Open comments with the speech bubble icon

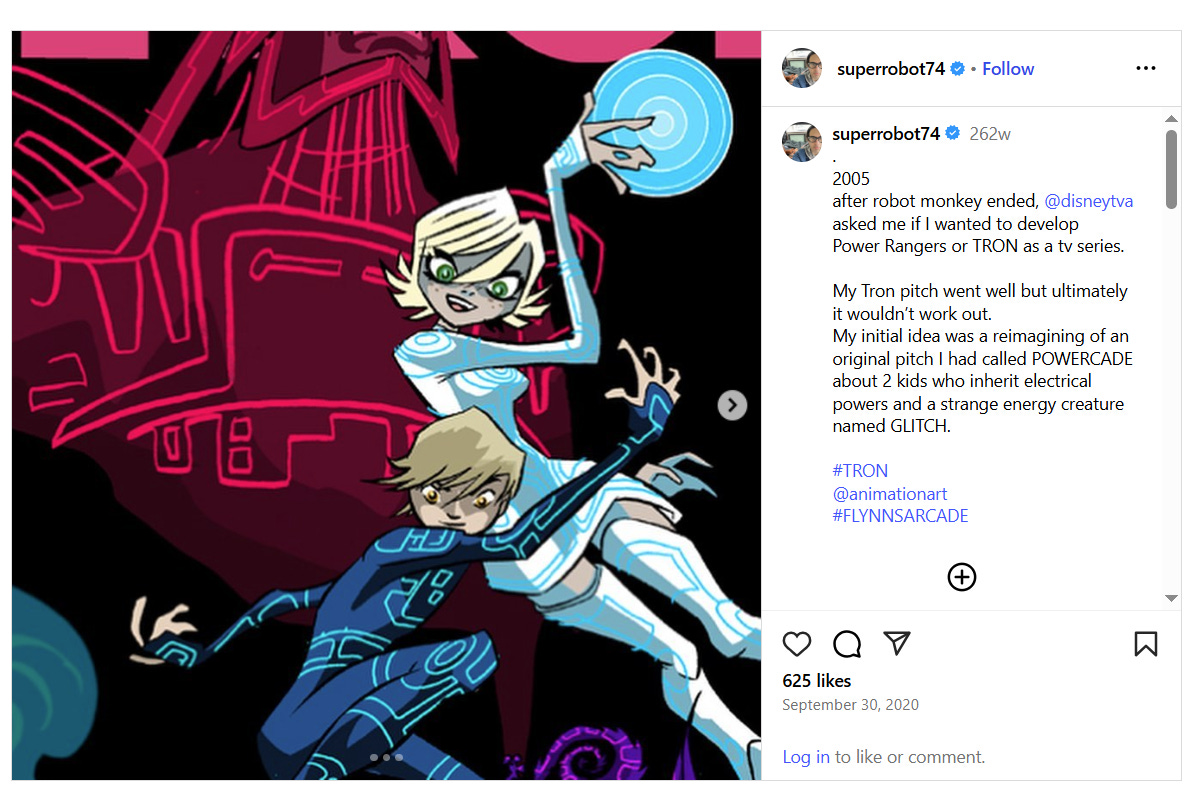tap(847, 644)
